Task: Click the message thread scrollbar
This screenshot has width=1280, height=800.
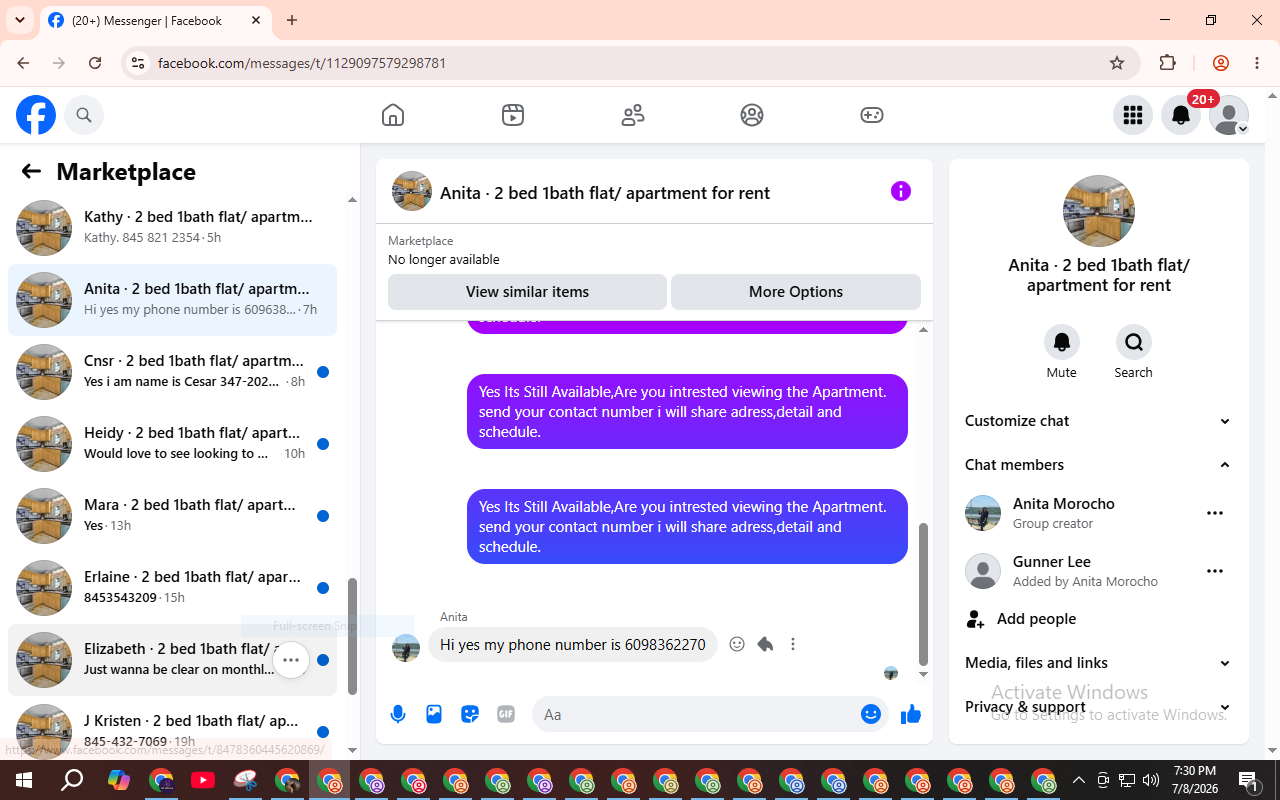Action: point(924,594)
